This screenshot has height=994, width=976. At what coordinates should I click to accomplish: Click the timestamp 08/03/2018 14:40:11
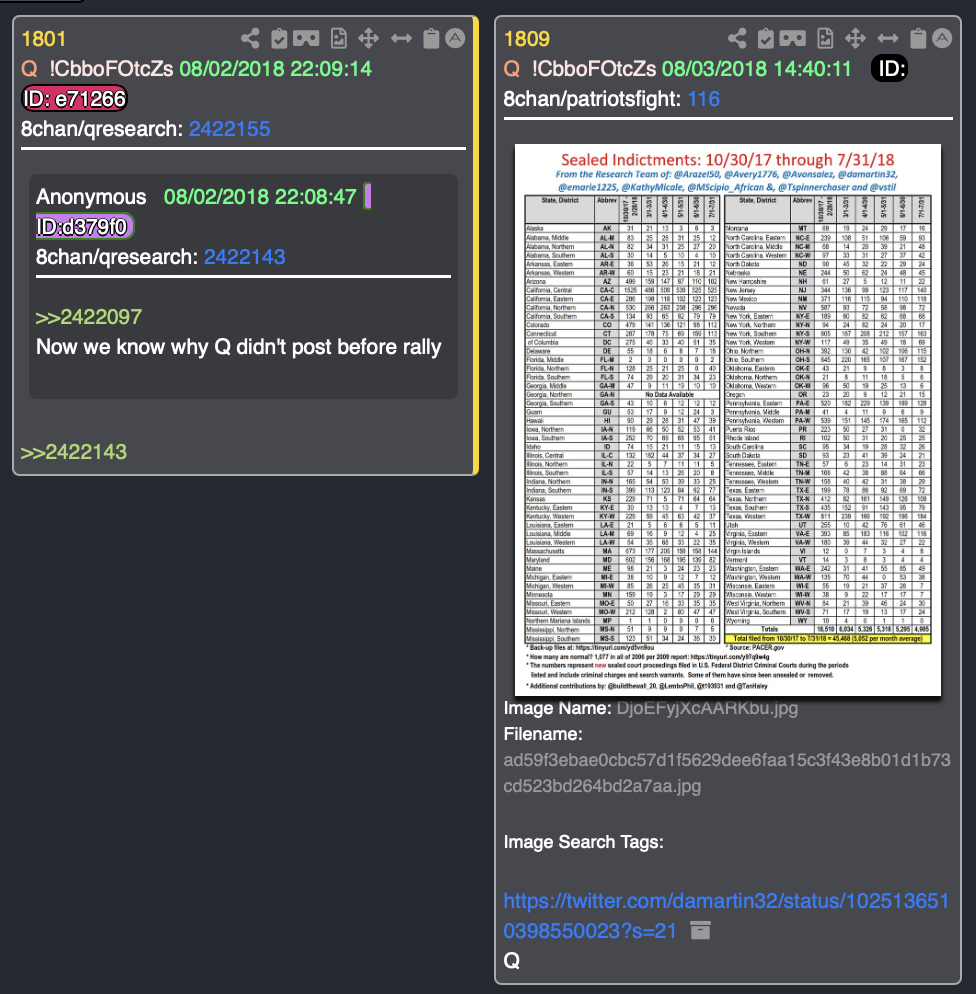pyautogui.click(x=757, y=68)
